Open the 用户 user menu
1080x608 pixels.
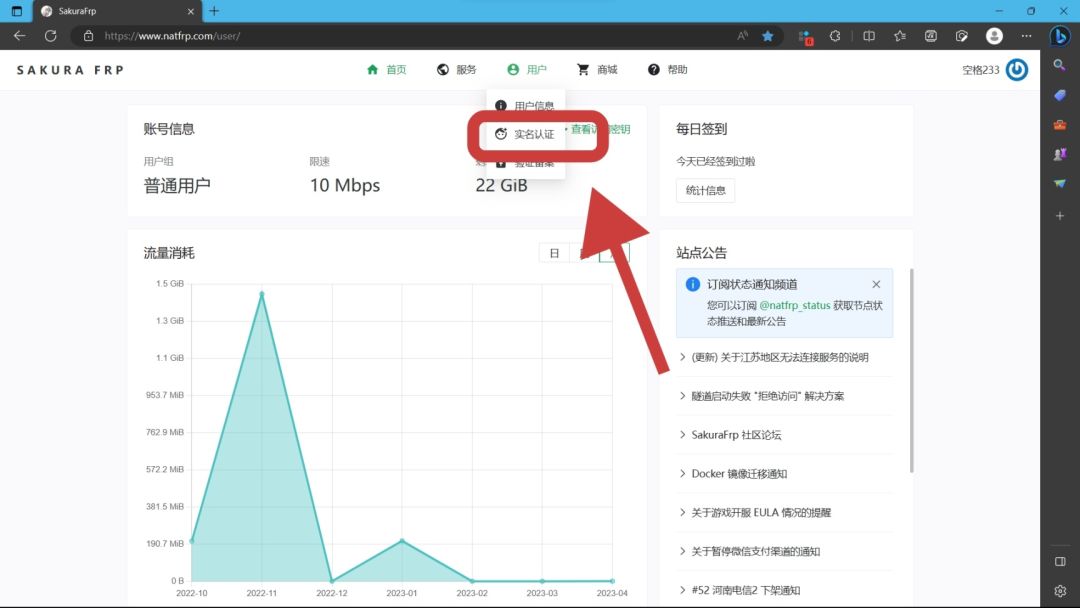[527, 70]
